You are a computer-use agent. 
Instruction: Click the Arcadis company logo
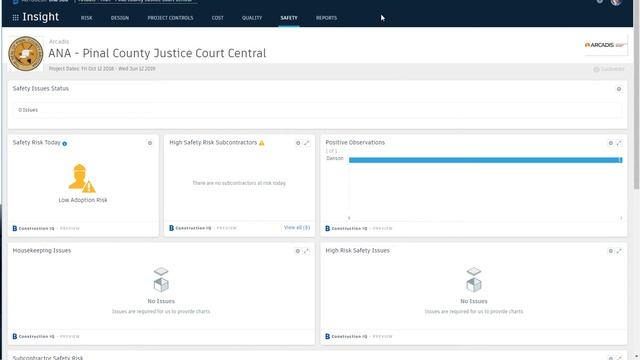click(606, 45)
